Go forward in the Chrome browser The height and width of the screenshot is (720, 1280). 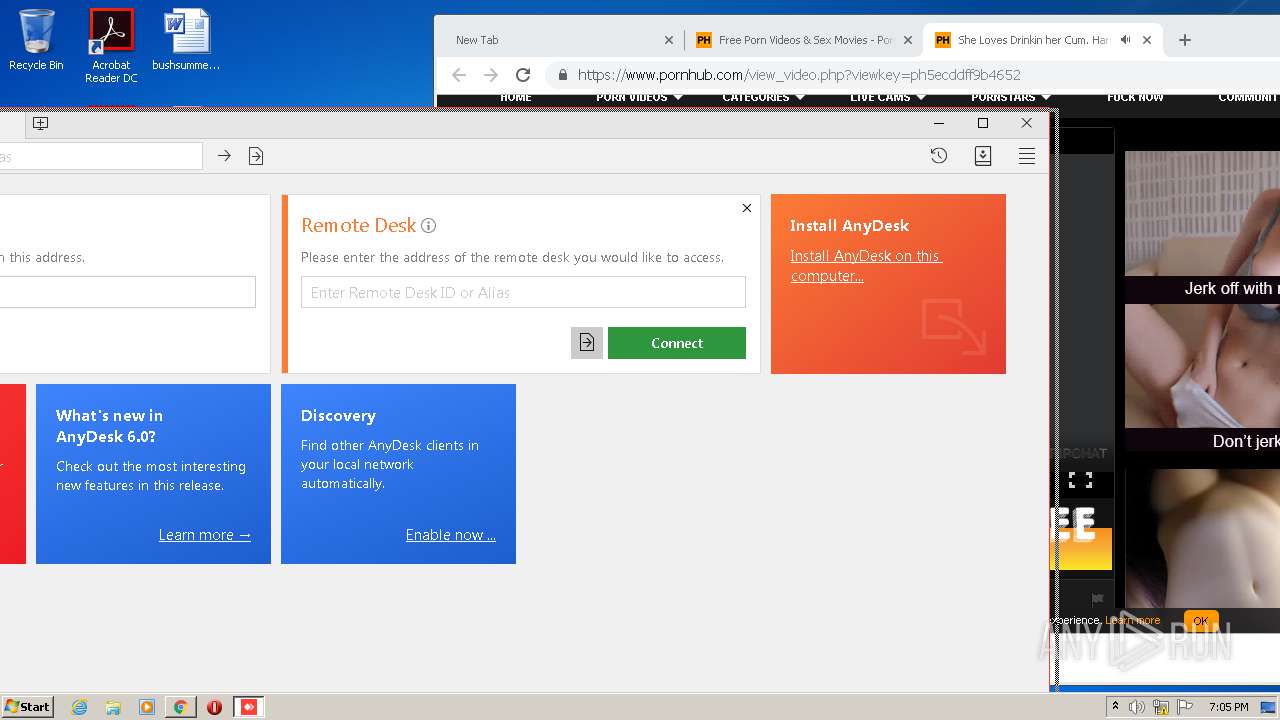coord(491,75)
